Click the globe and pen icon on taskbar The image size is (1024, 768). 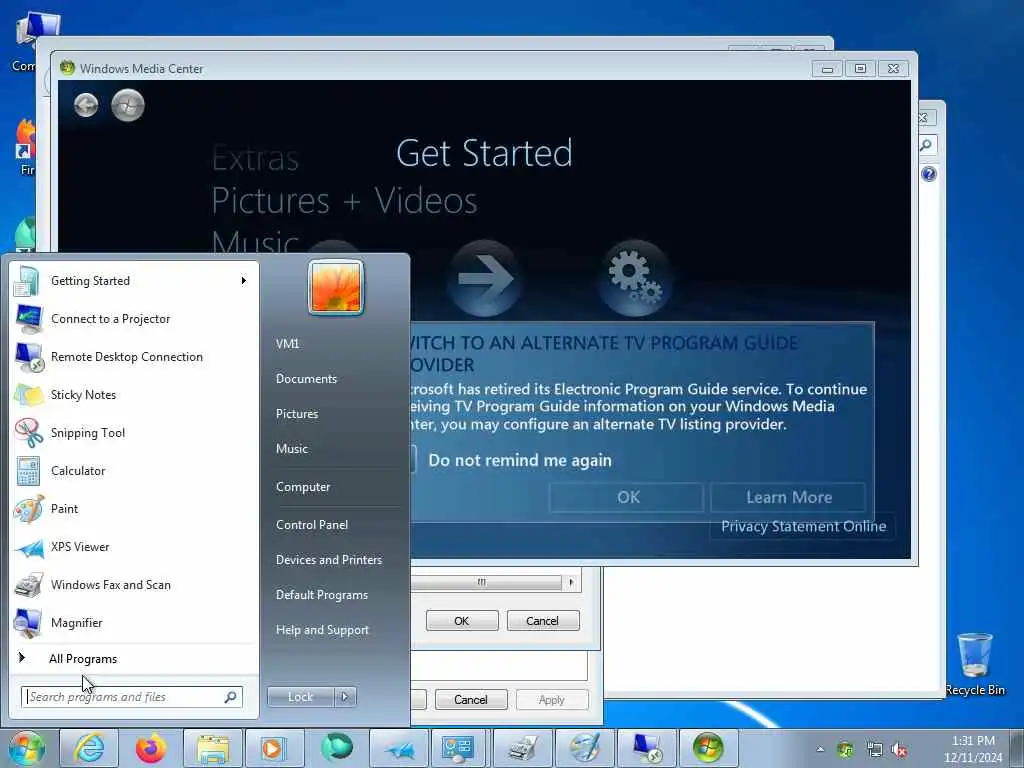(x=584, y=748)
